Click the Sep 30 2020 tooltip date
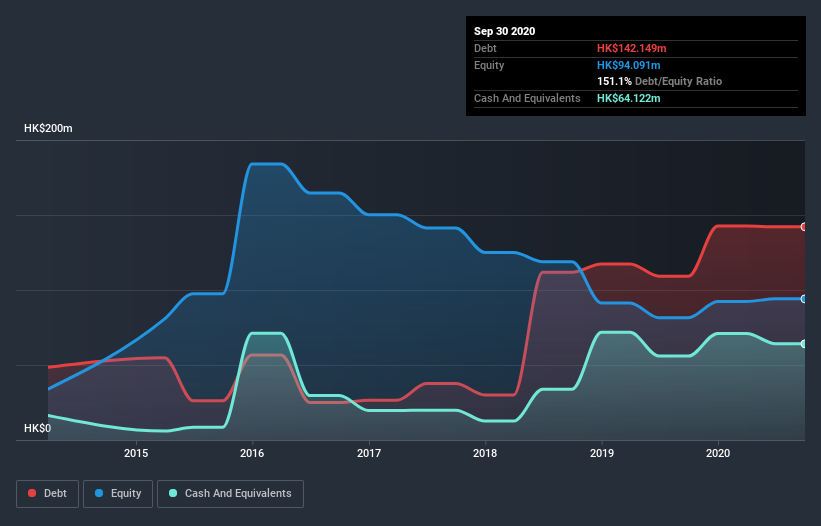The height and width of the screenshot is (526, 821). point(505,31)
